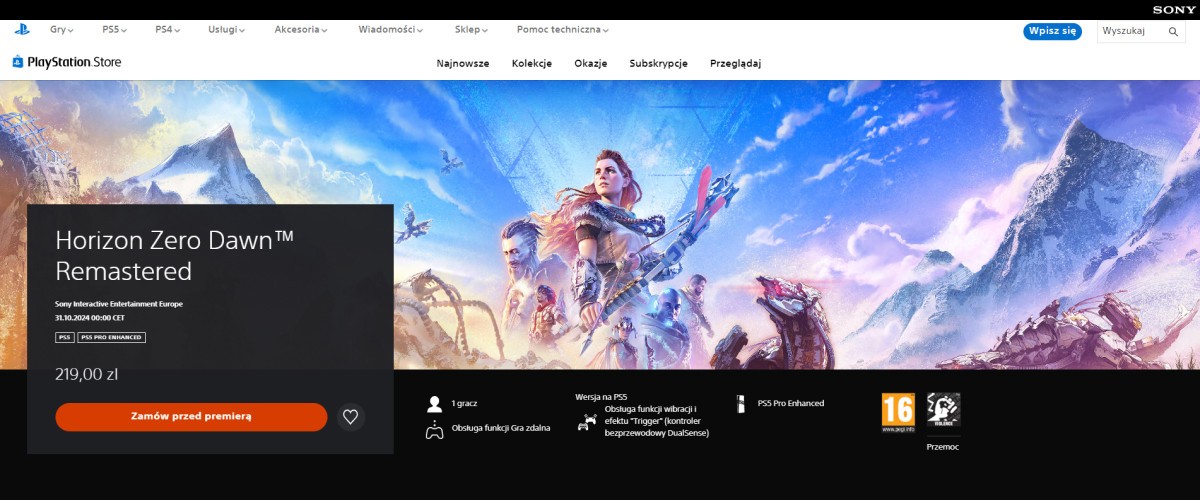The image size is (1200, 500).
Task: Click the PS5 platform tag
Action: click(64, 338)
